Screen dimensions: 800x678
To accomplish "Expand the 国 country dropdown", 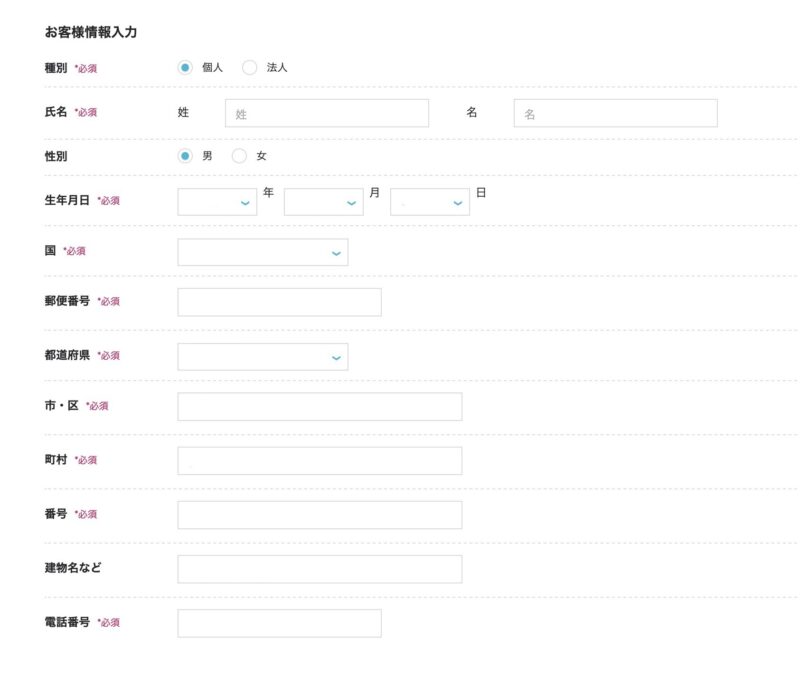I will [x=263, y=252].
